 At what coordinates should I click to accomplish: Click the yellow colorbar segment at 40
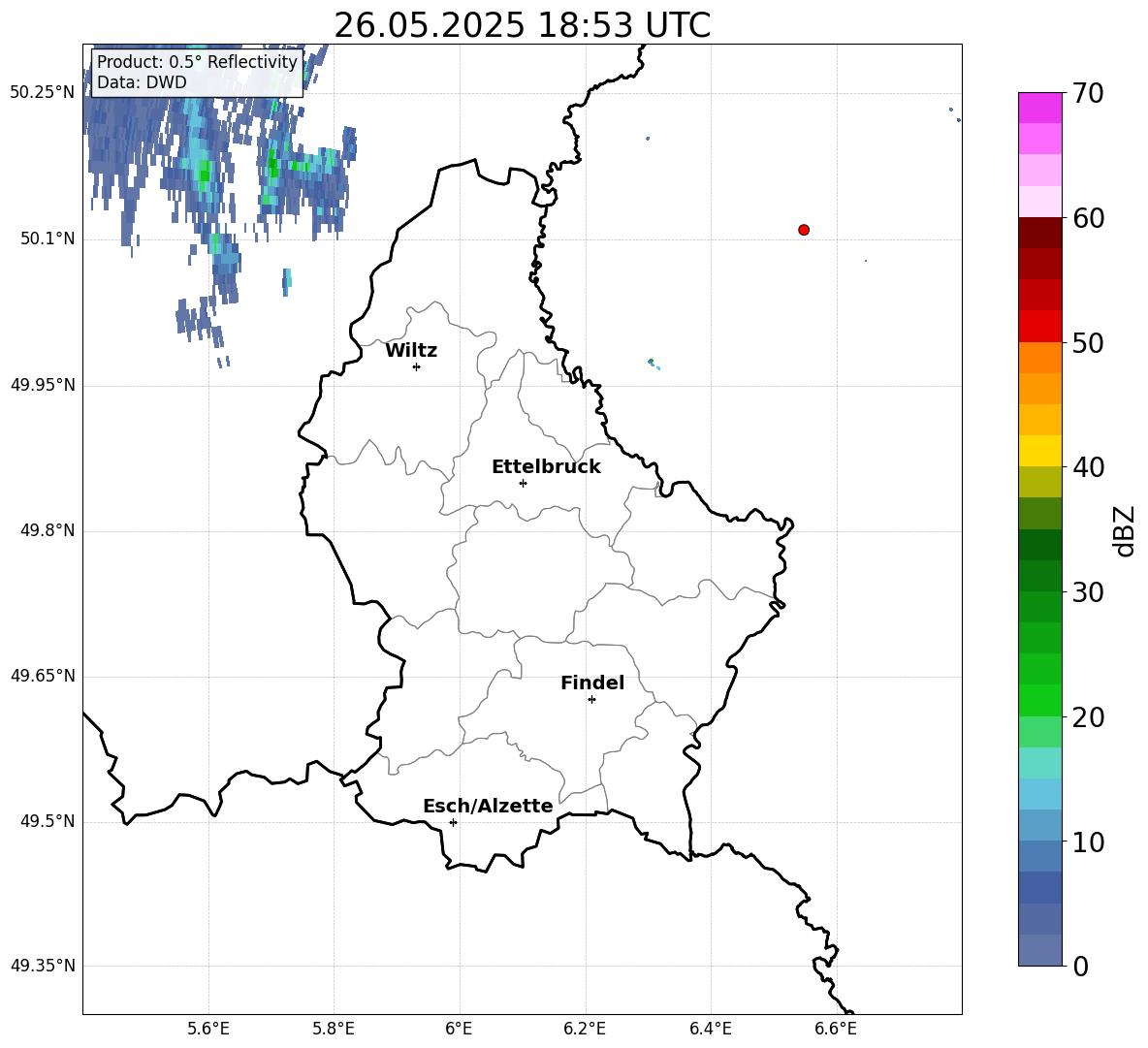point(1040,452)
